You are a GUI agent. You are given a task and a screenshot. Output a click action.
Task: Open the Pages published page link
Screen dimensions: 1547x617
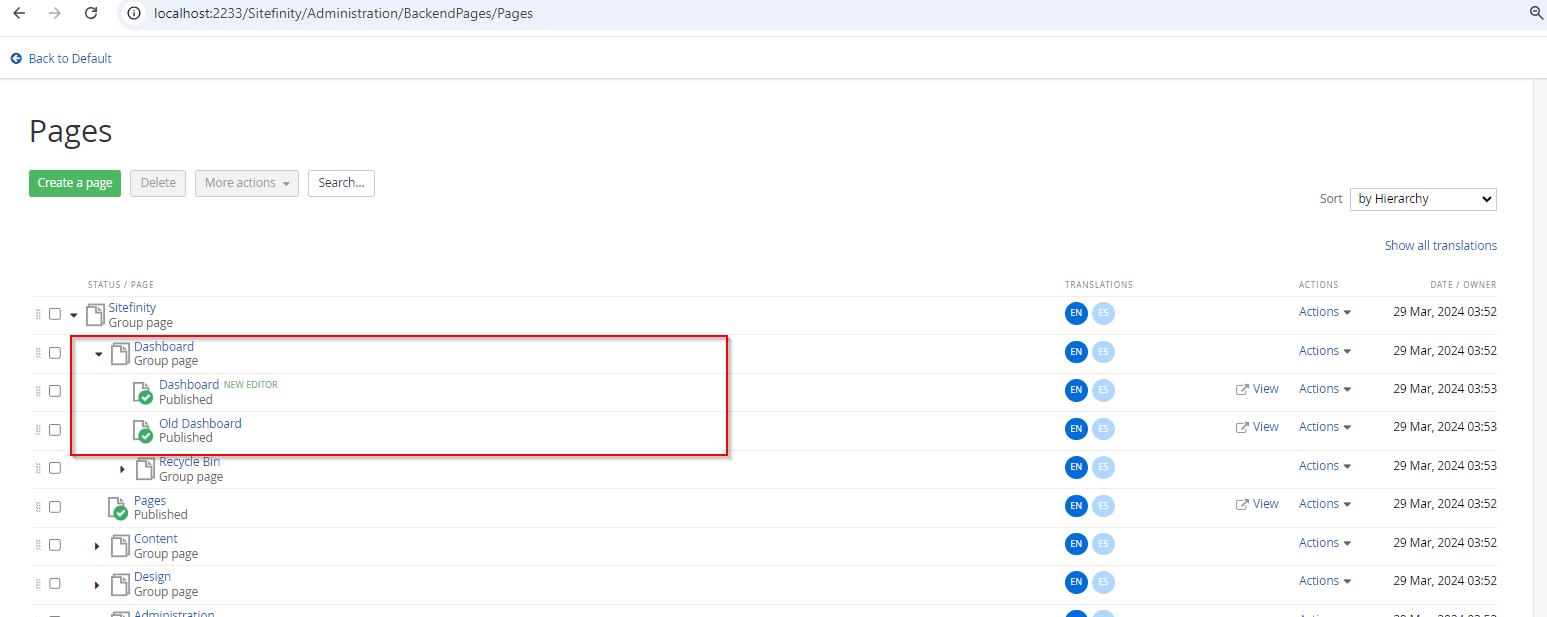tap(150, 501)
